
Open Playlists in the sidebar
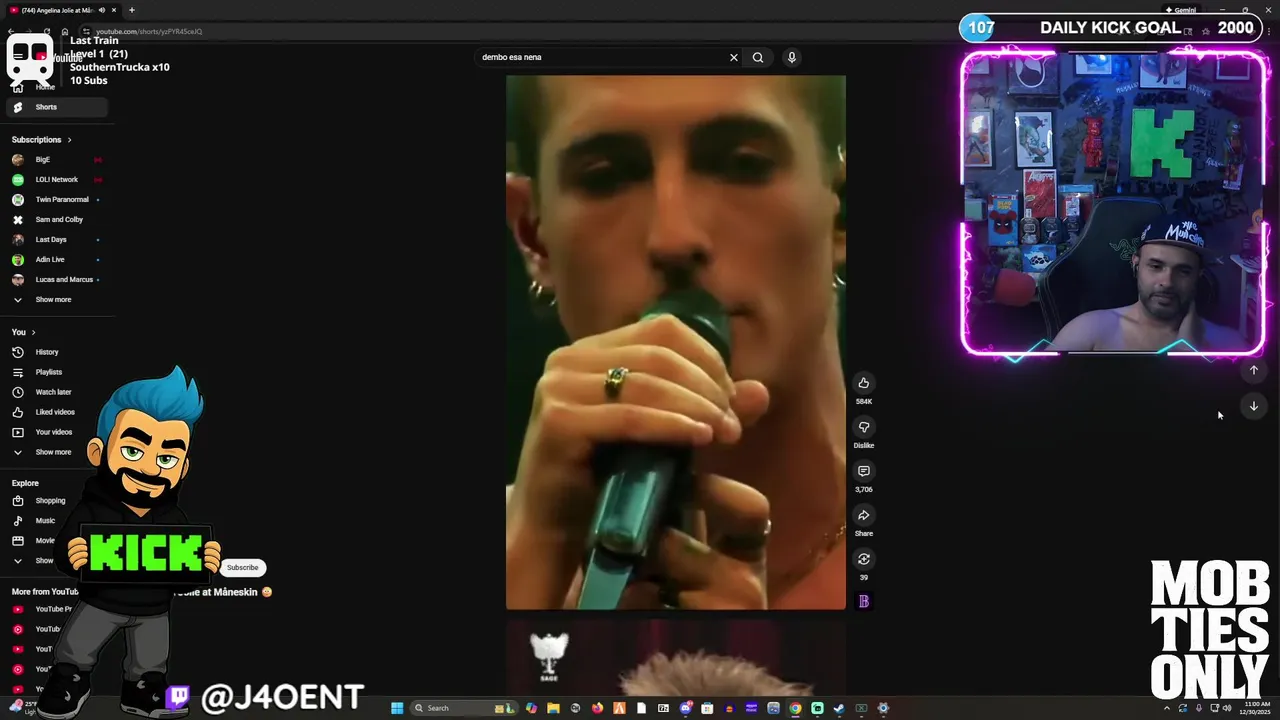55,372
